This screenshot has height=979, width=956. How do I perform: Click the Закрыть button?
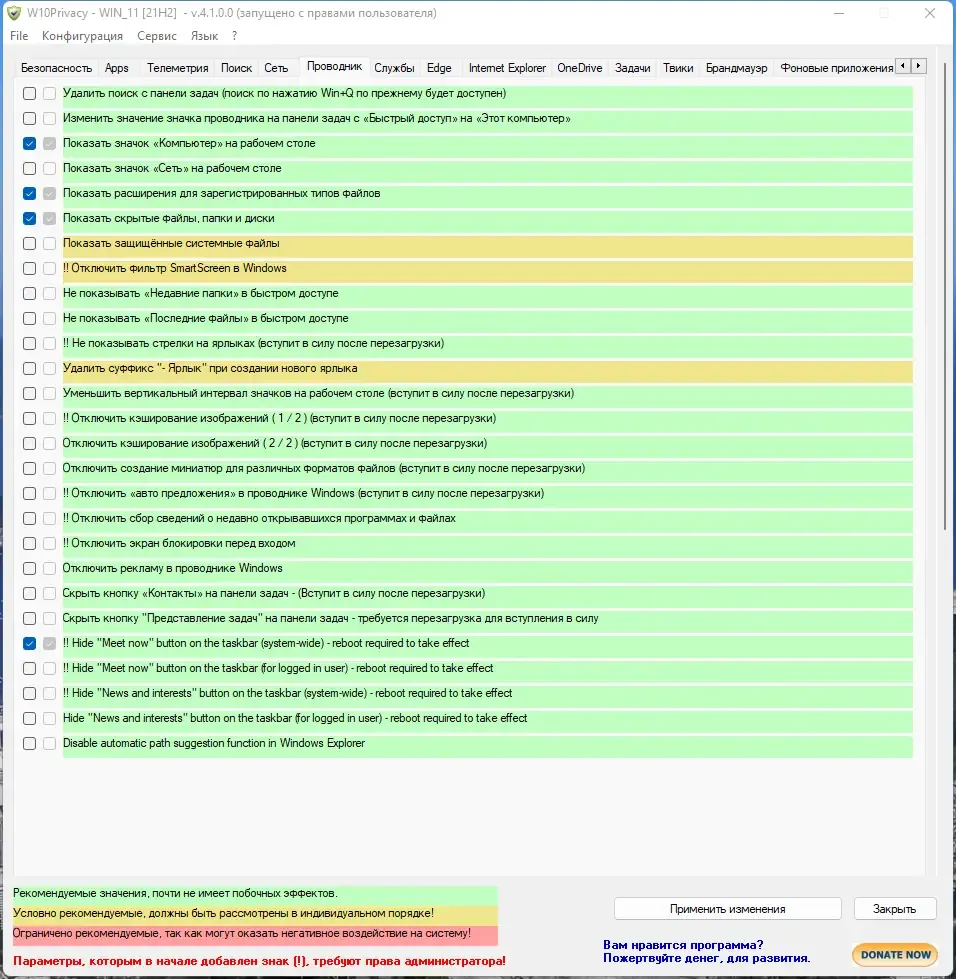[894, 909]
